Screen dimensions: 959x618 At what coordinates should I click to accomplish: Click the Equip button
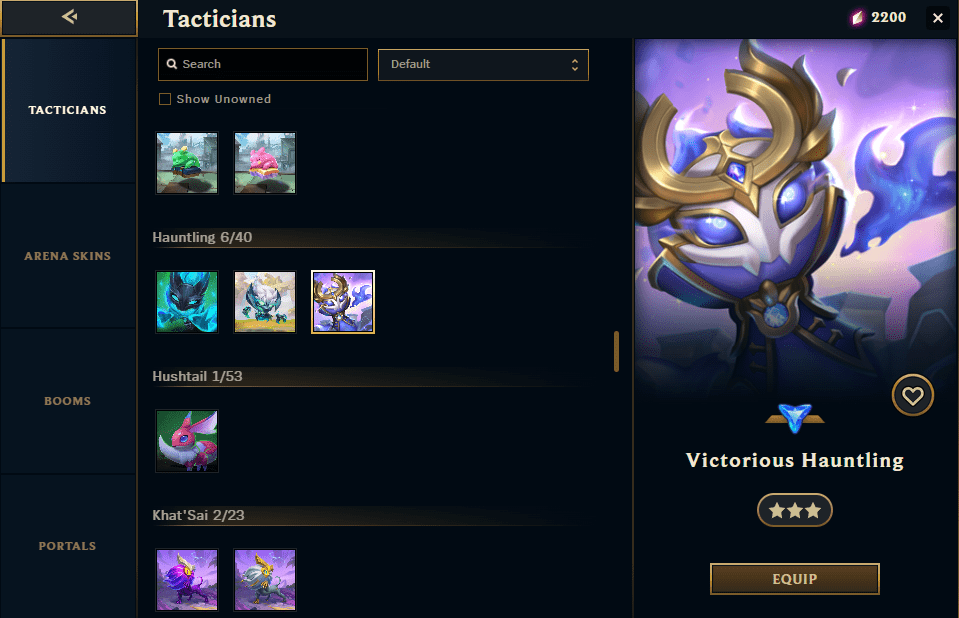[794, 579]
